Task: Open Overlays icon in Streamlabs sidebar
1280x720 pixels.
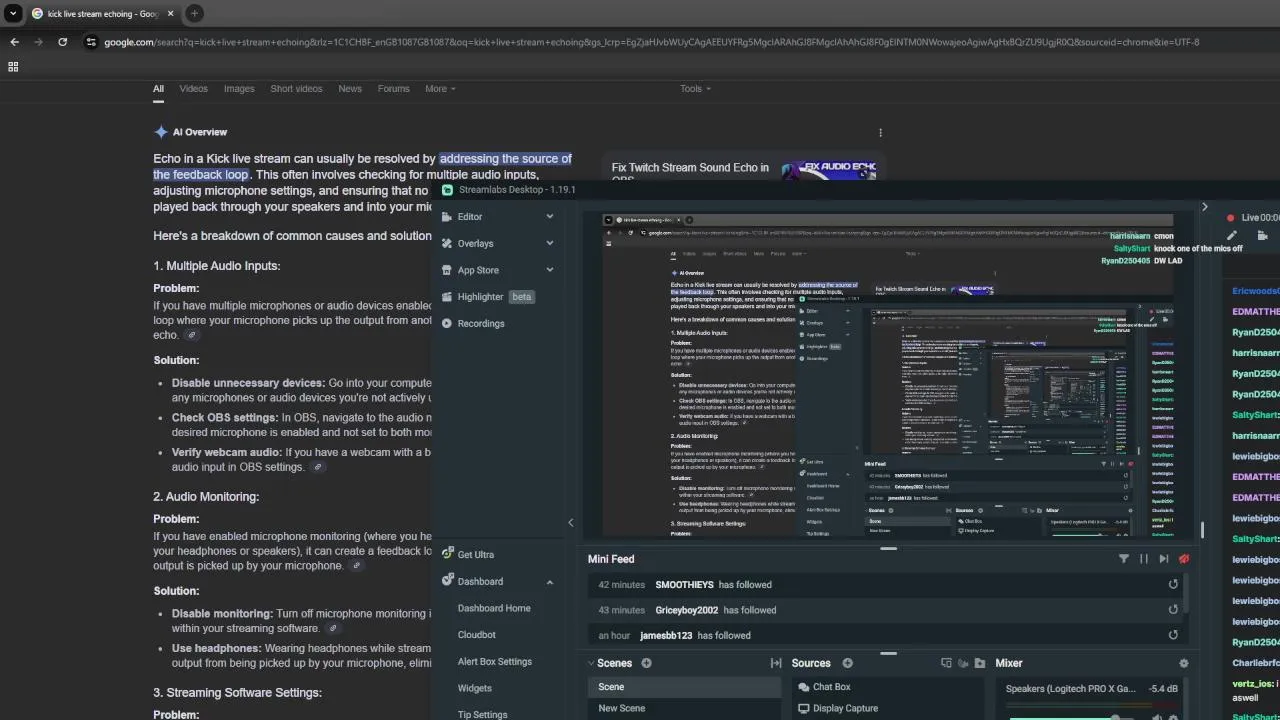Action: (x=448, y=244)
